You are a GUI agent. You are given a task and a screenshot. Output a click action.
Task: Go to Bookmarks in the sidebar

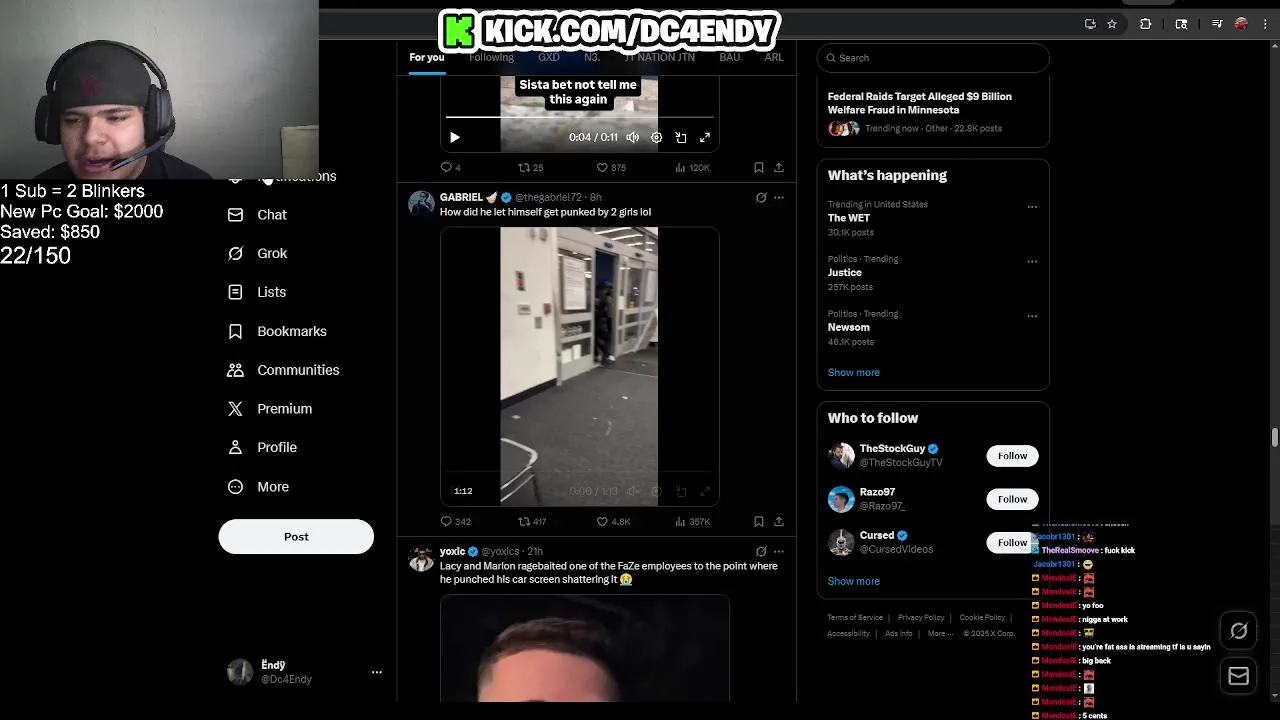pos(277,331)
